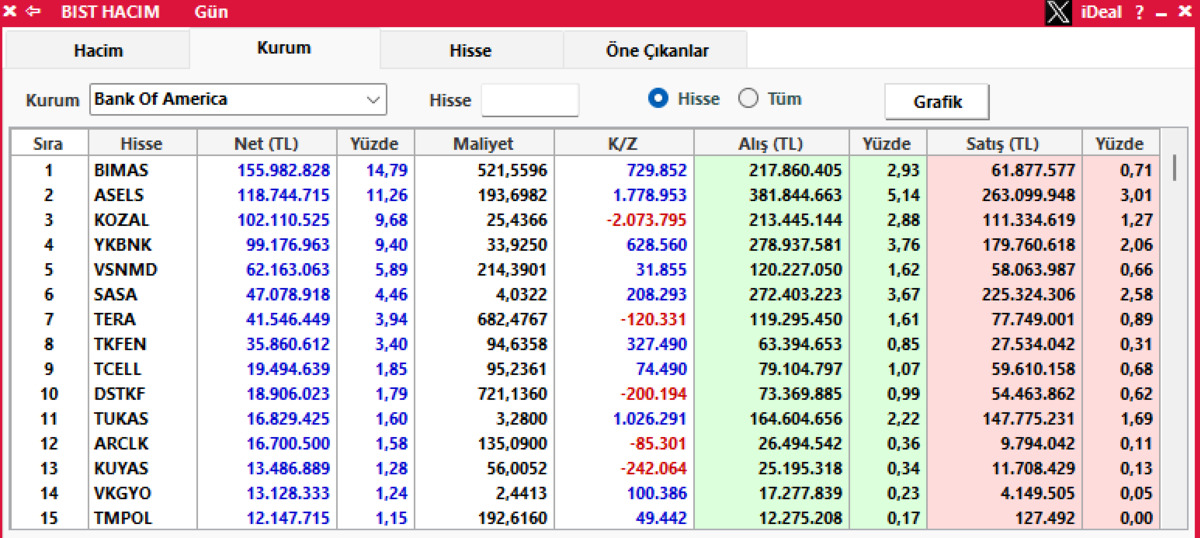Sort by the Maliyet column header
The image size is (1200, 538).
[484, 144]
